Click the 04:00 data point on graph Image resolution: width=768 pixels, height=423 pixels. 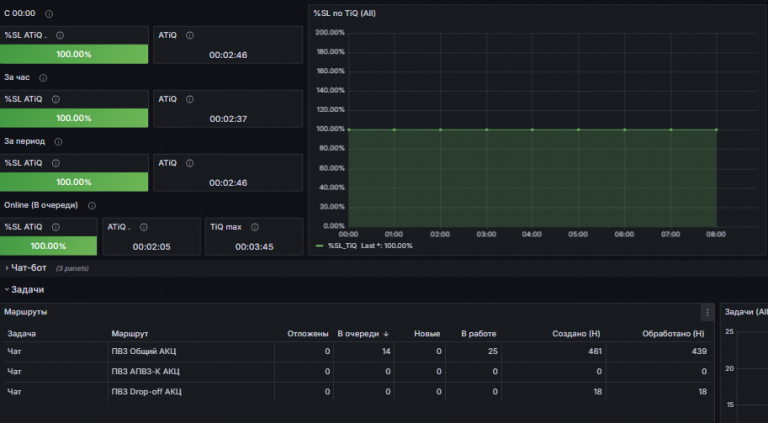click(x=532, y=130)
